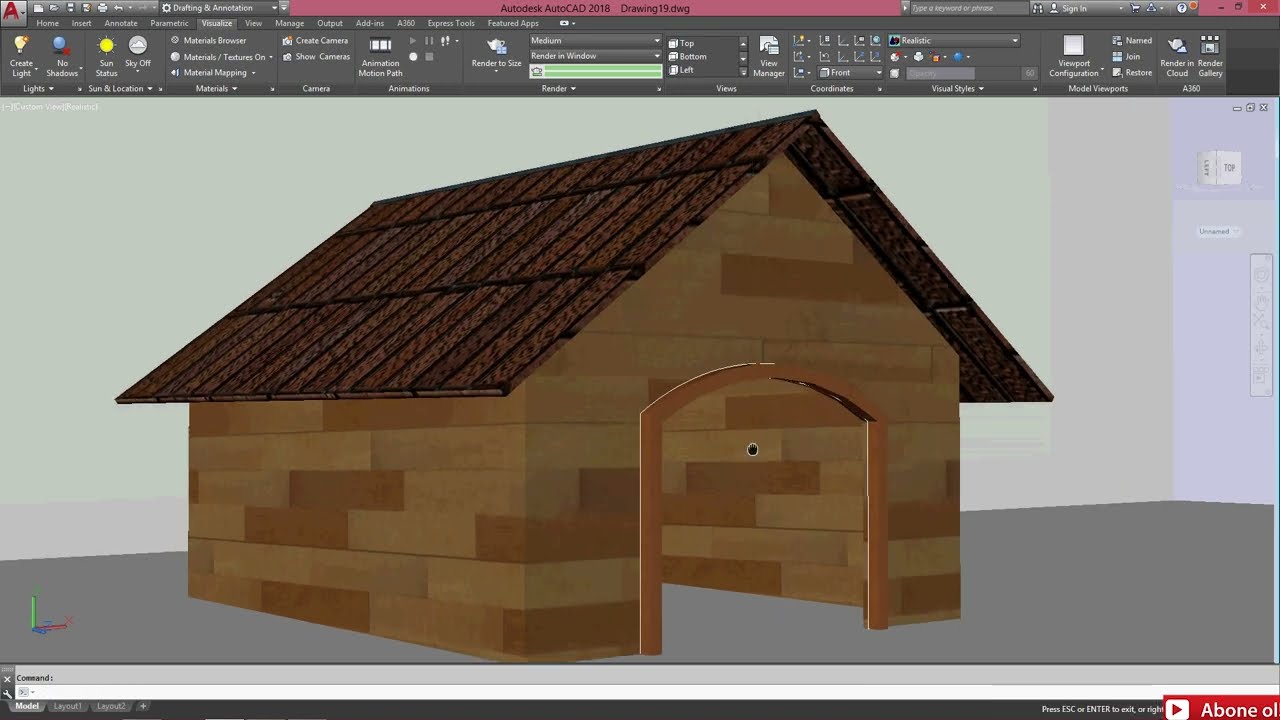The width and height of the screenshot is (1280, 720).
Task: Open the View Manager
Action: pyautogui.click(x=769, y=56)
